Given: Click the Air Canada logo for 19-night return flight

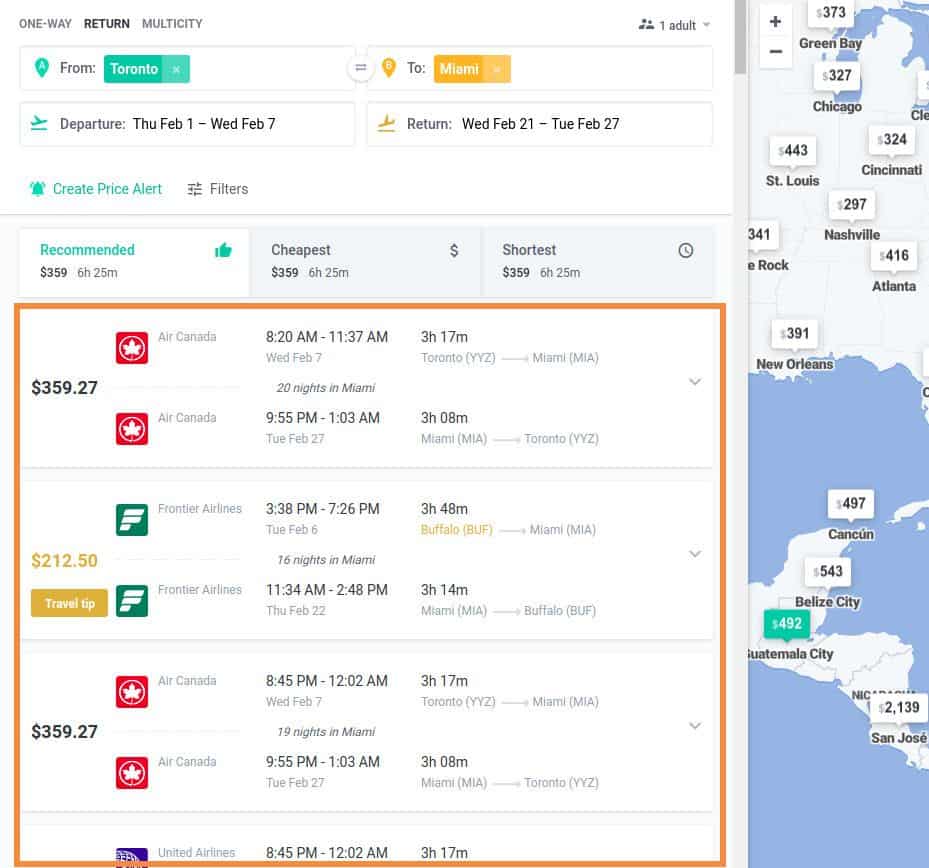Looking at the screenshot, I should 132,773.
